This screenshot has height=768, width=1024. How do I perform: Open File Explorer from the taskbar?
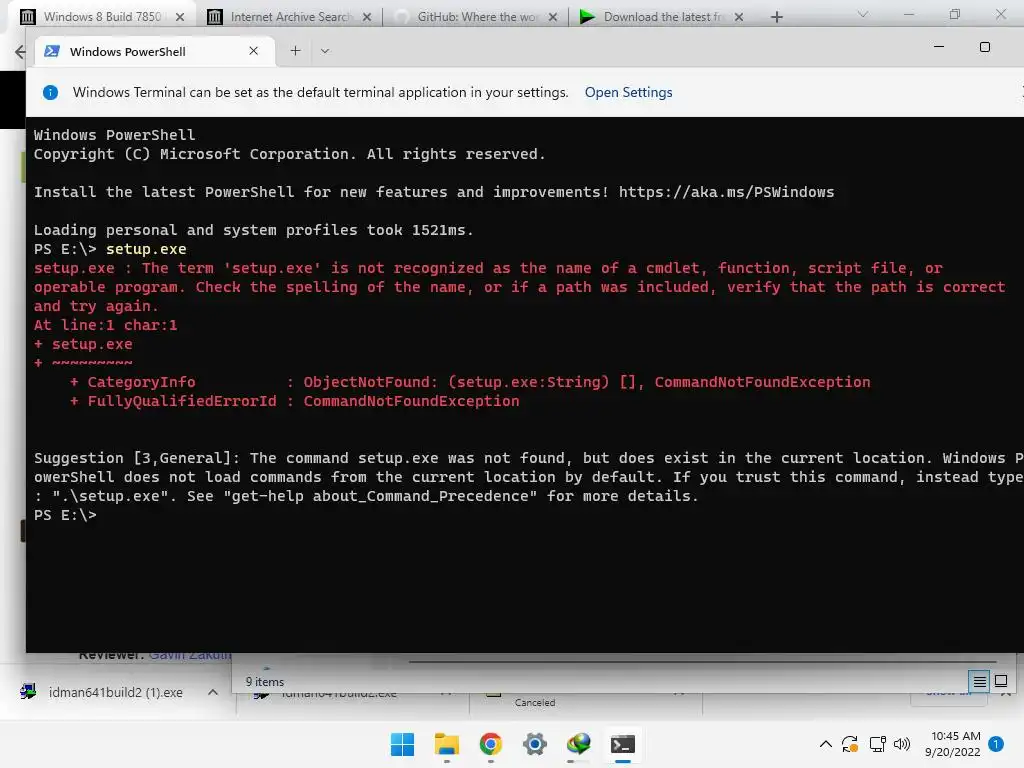[447, 744]
